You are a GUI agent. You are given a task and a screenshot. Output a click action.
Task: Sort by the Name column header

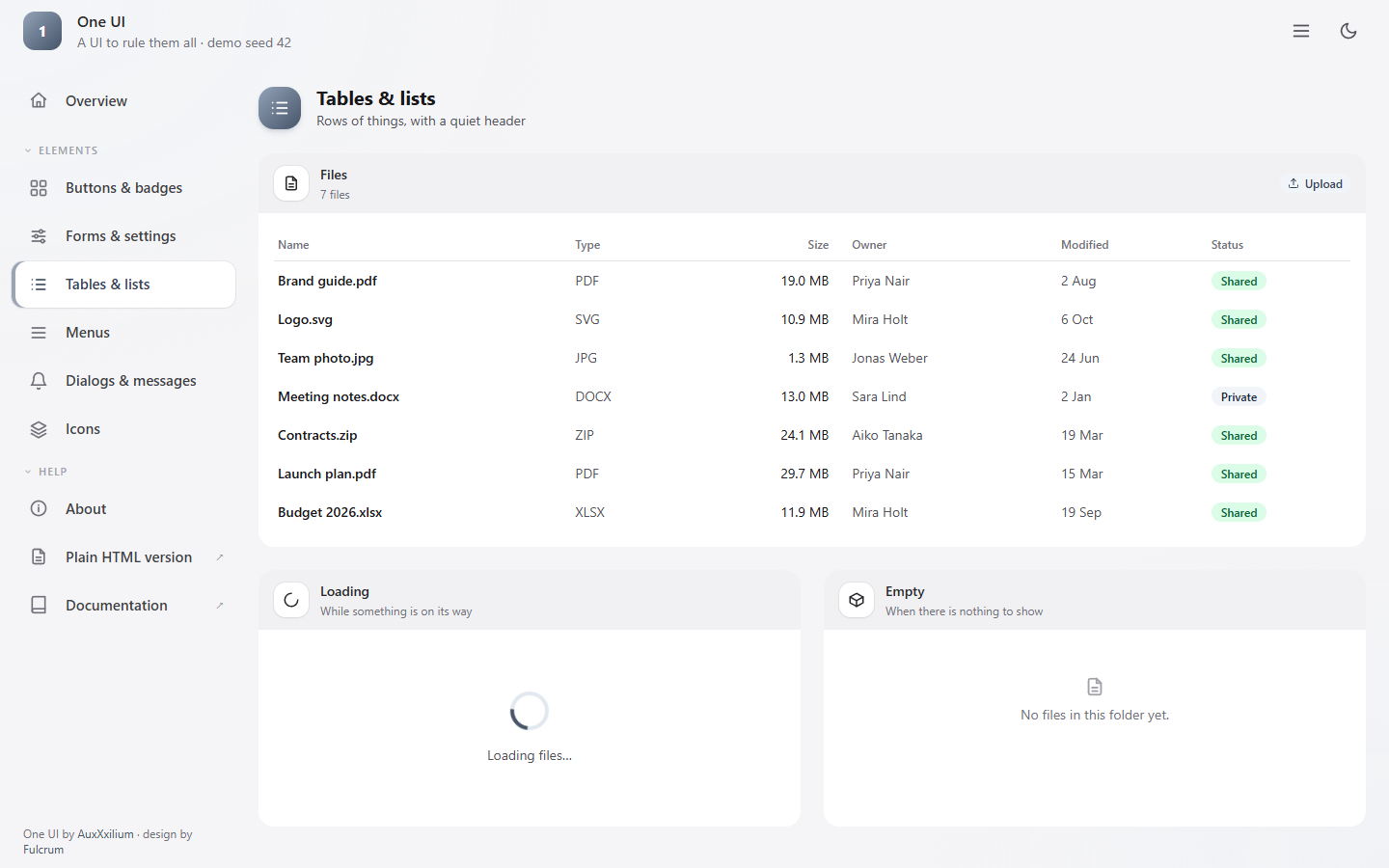pos(293,245)
